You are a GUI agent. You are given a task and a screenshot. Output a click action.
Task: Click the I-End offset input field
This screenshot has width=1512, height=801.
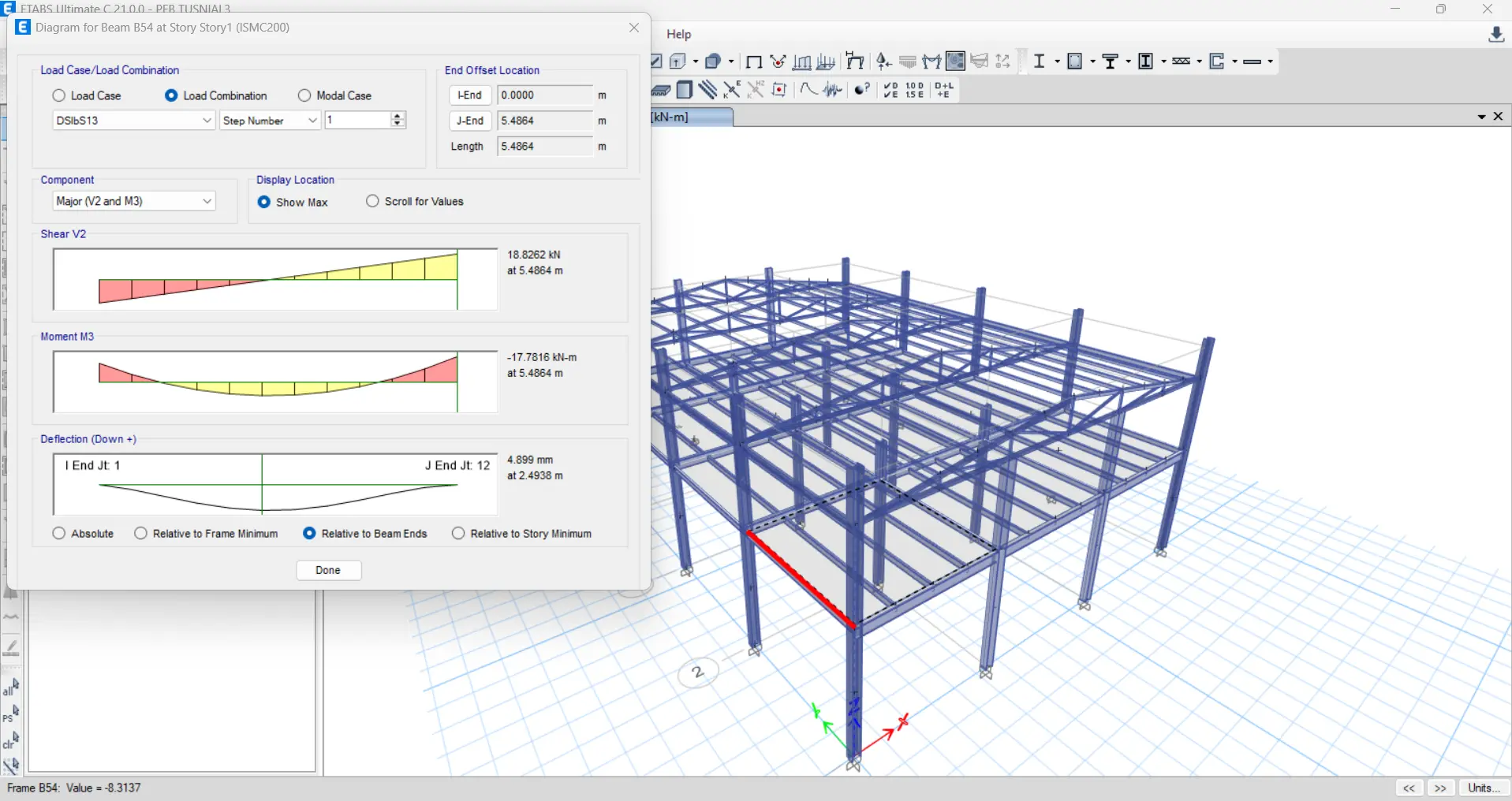[543, 95]
